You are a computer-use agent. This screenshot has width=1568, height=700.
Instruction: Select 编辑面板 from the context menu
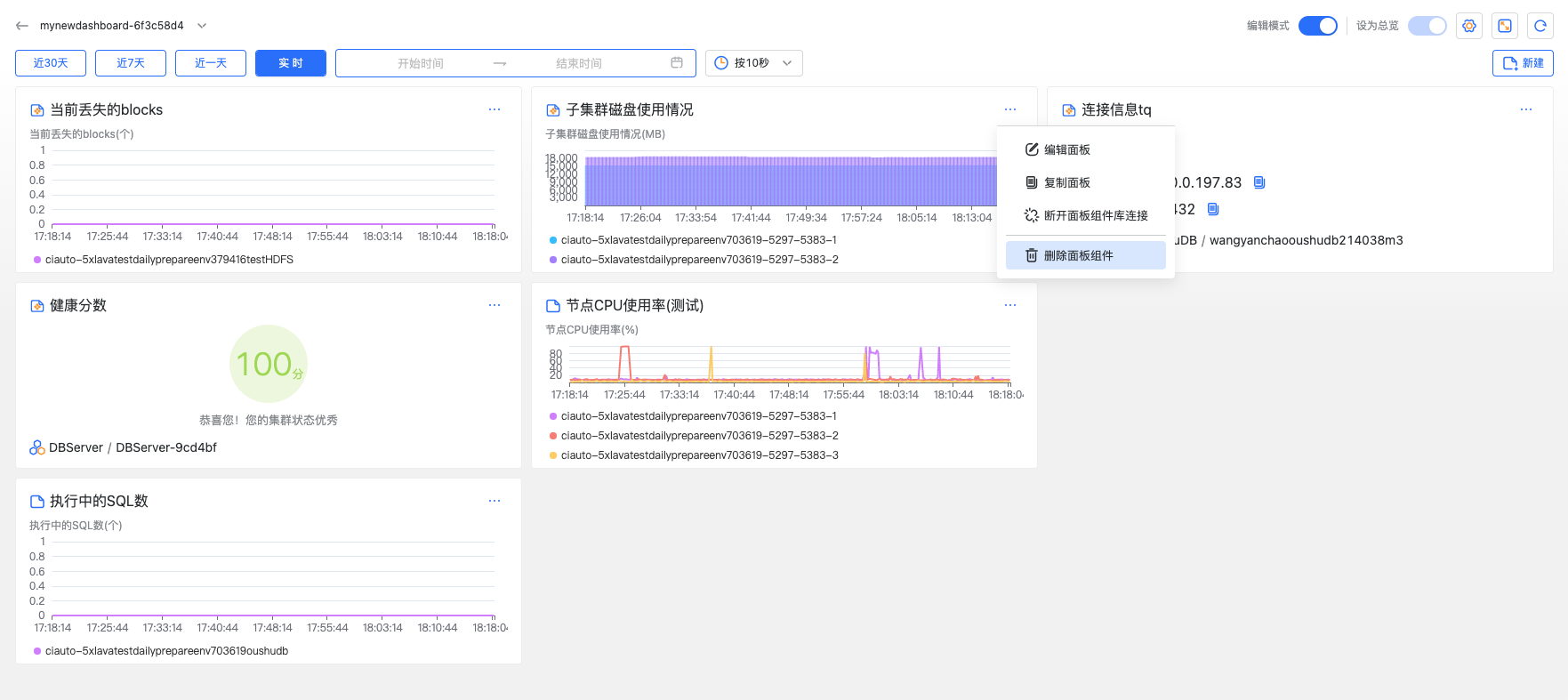(1067, 149)
